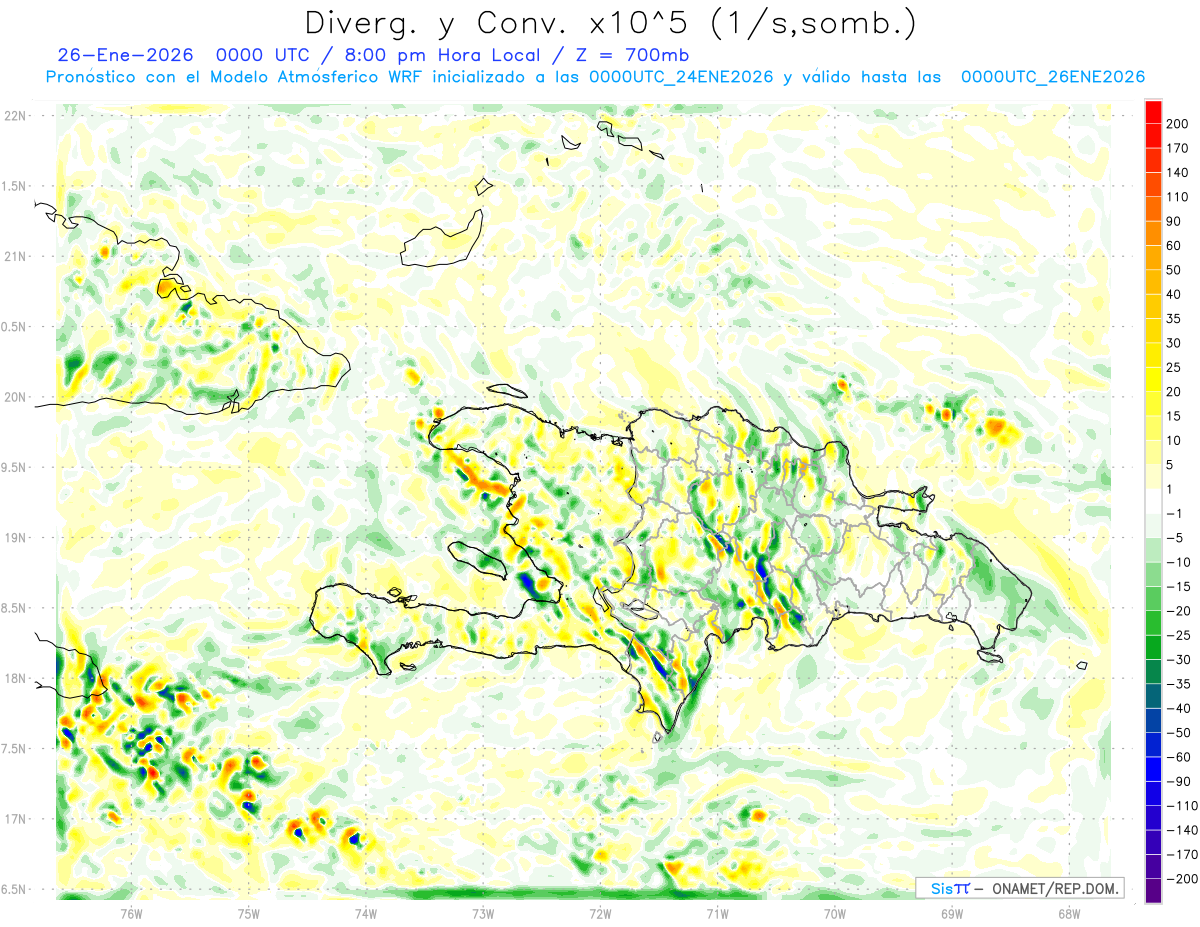Viewport: 1200px width, 927px height.
Task: Click the '0000UTC_24ENE2026' initialization time
Action: [681, 77]
